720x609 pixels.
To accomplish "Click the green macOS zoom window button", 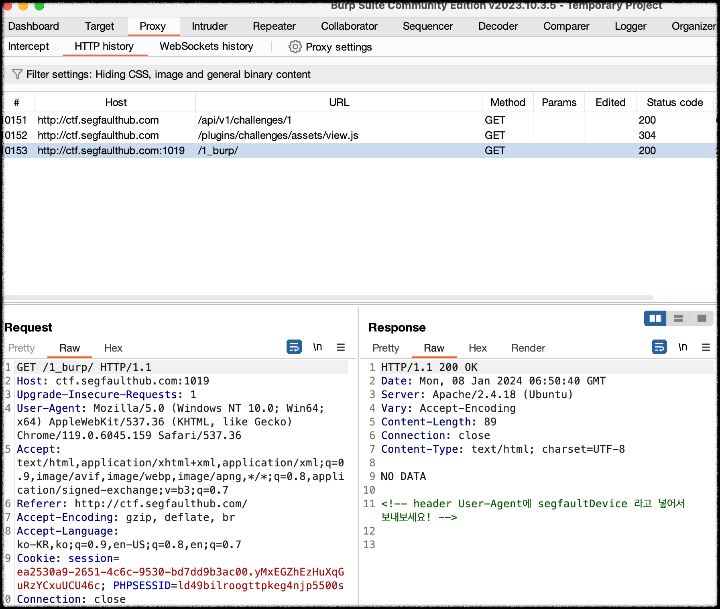I will pos(39,6).
